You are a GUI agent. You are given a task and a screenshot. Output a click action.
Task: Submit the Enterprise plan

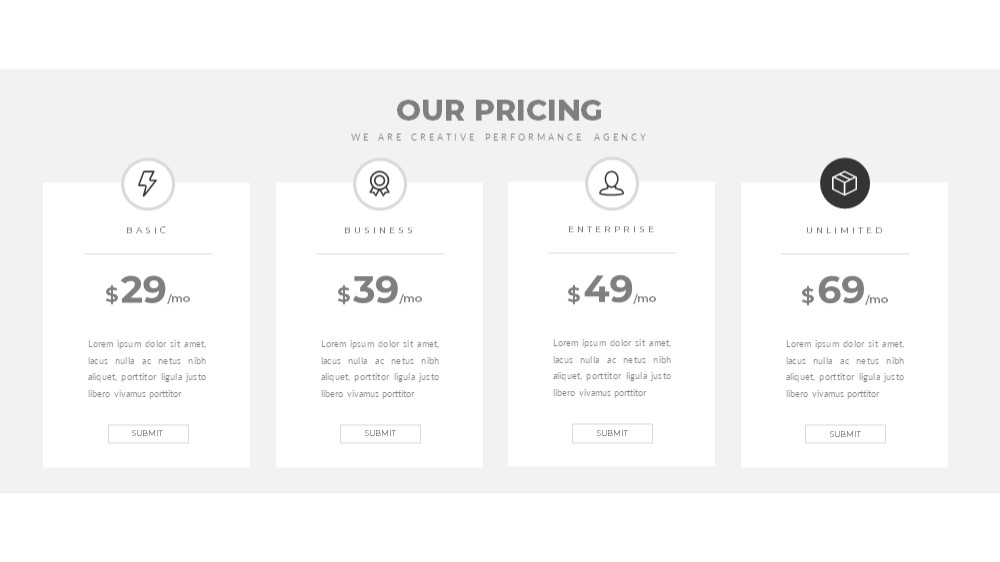pyautogui.click(x=612, y=433)
